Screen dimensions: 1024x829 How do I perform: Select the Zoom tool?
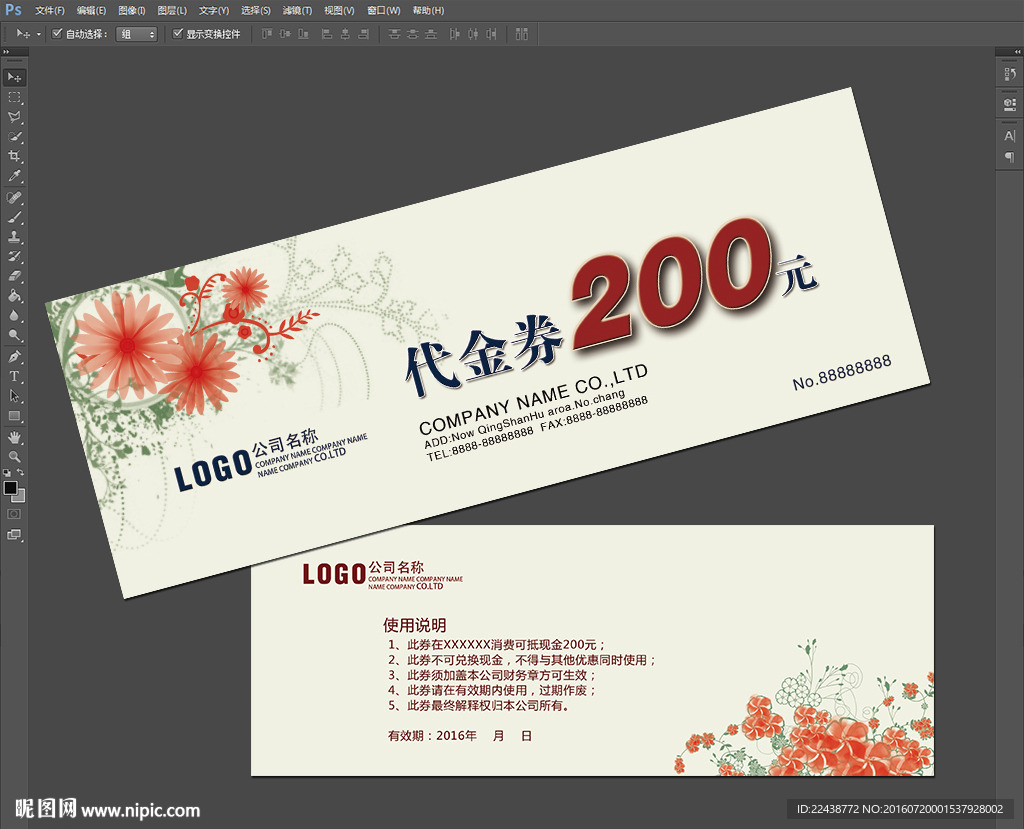tap(14, 457)
